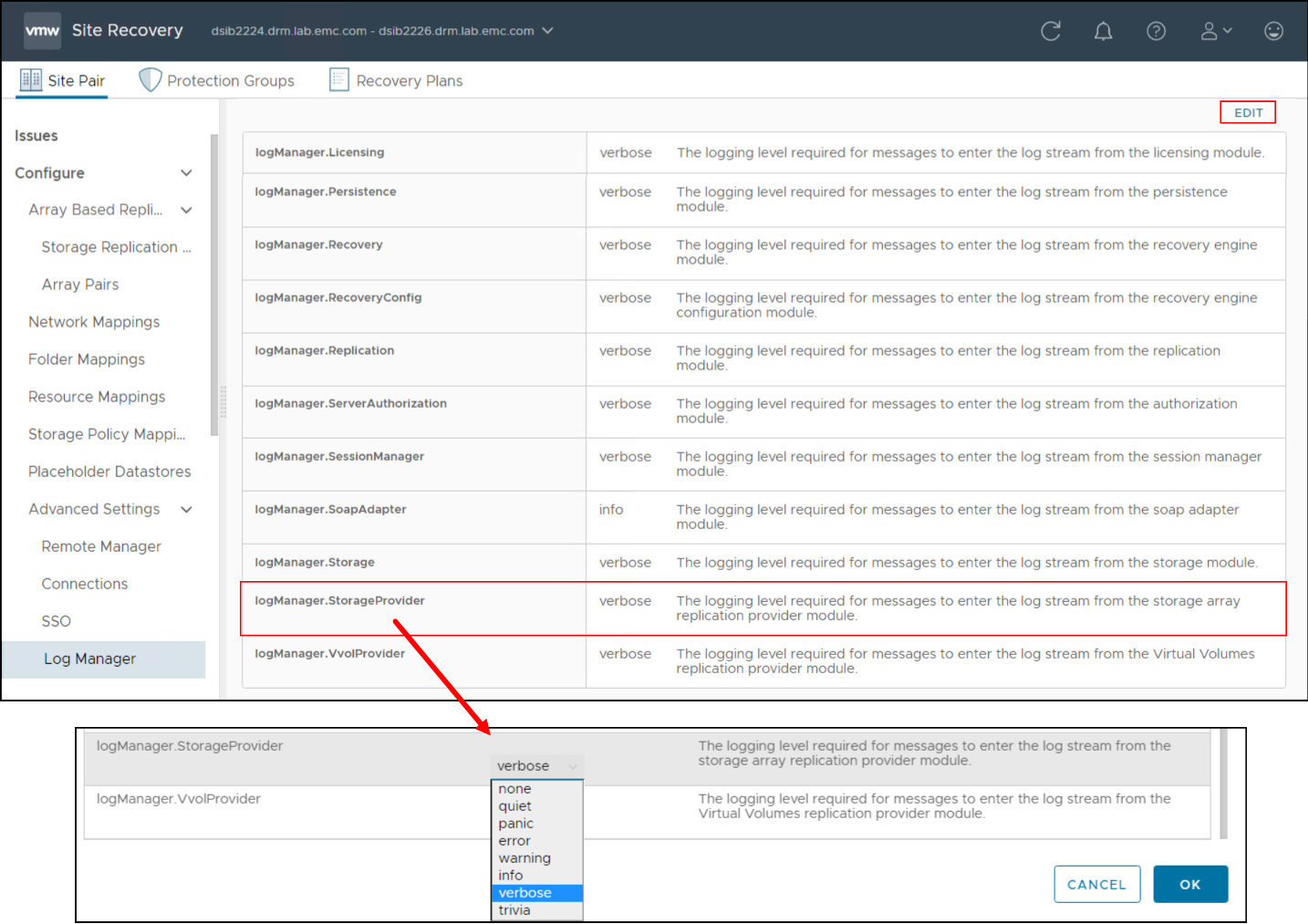Open Connections settings
The width and height of the screenshot is (1308, 924).
85,584
